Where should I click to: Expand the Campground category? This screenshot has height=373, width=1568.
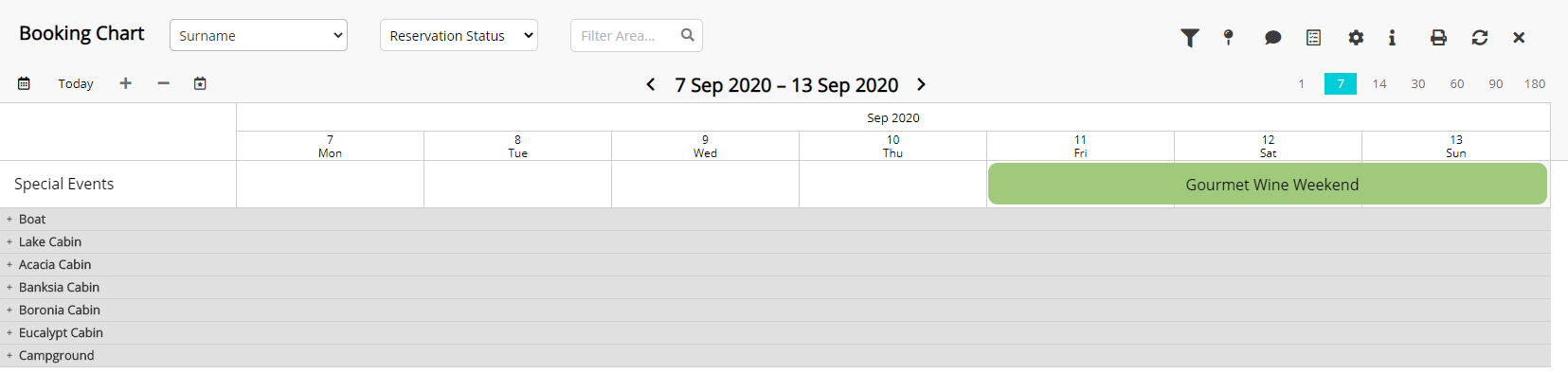(x=9, y=356)
